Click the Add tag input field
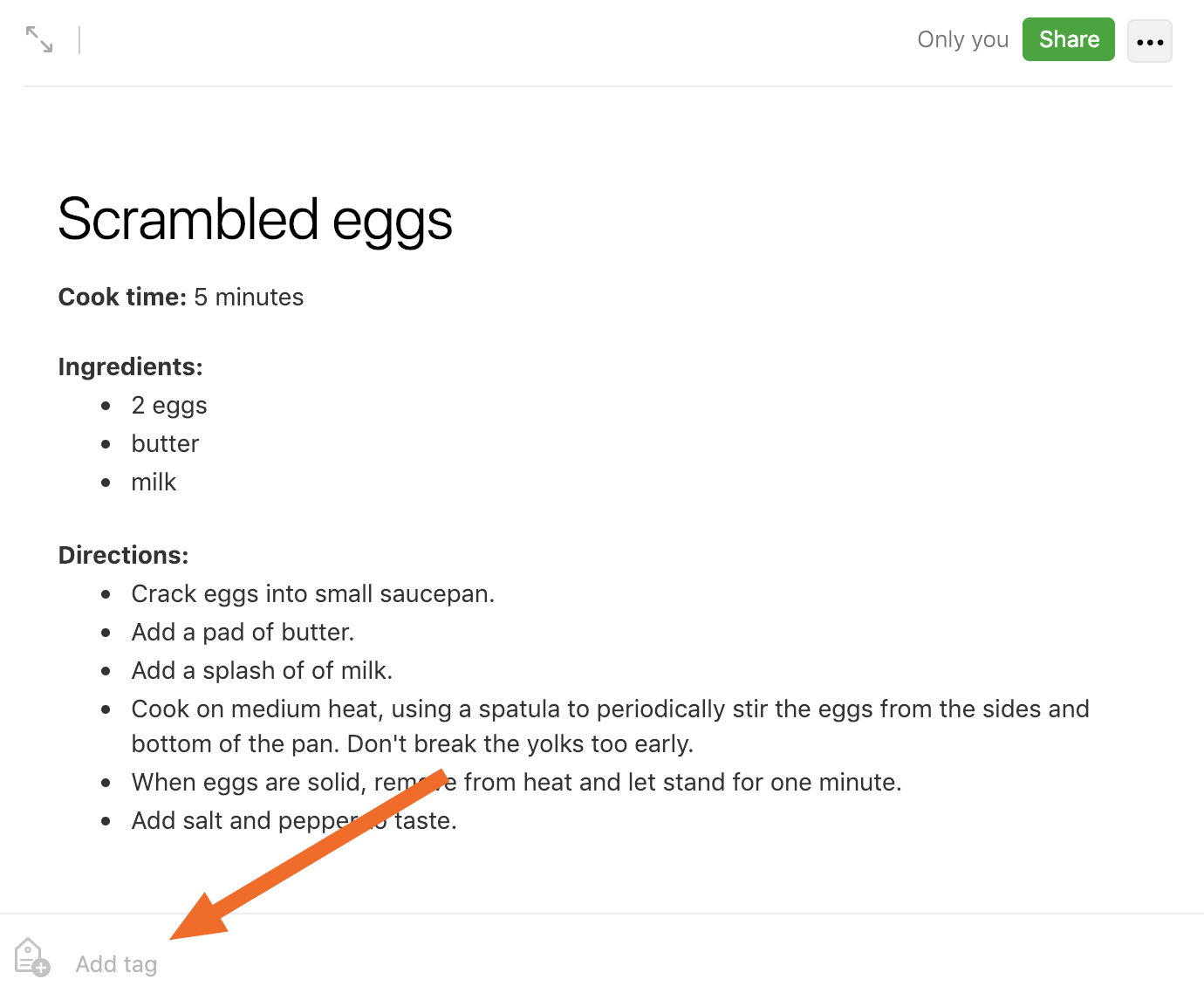This screenshot has height=993, width=1204. (x=116, y=964)
